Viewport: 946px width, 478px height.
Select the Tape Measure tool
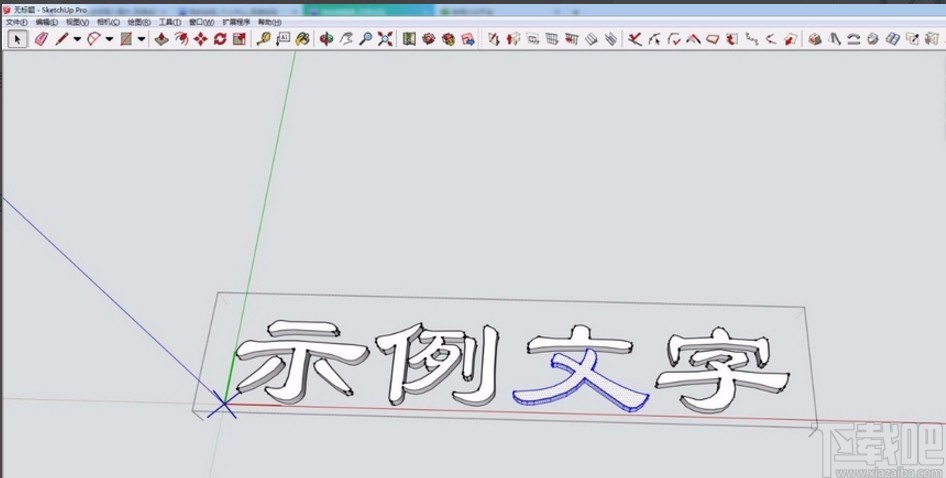(263, 39)
